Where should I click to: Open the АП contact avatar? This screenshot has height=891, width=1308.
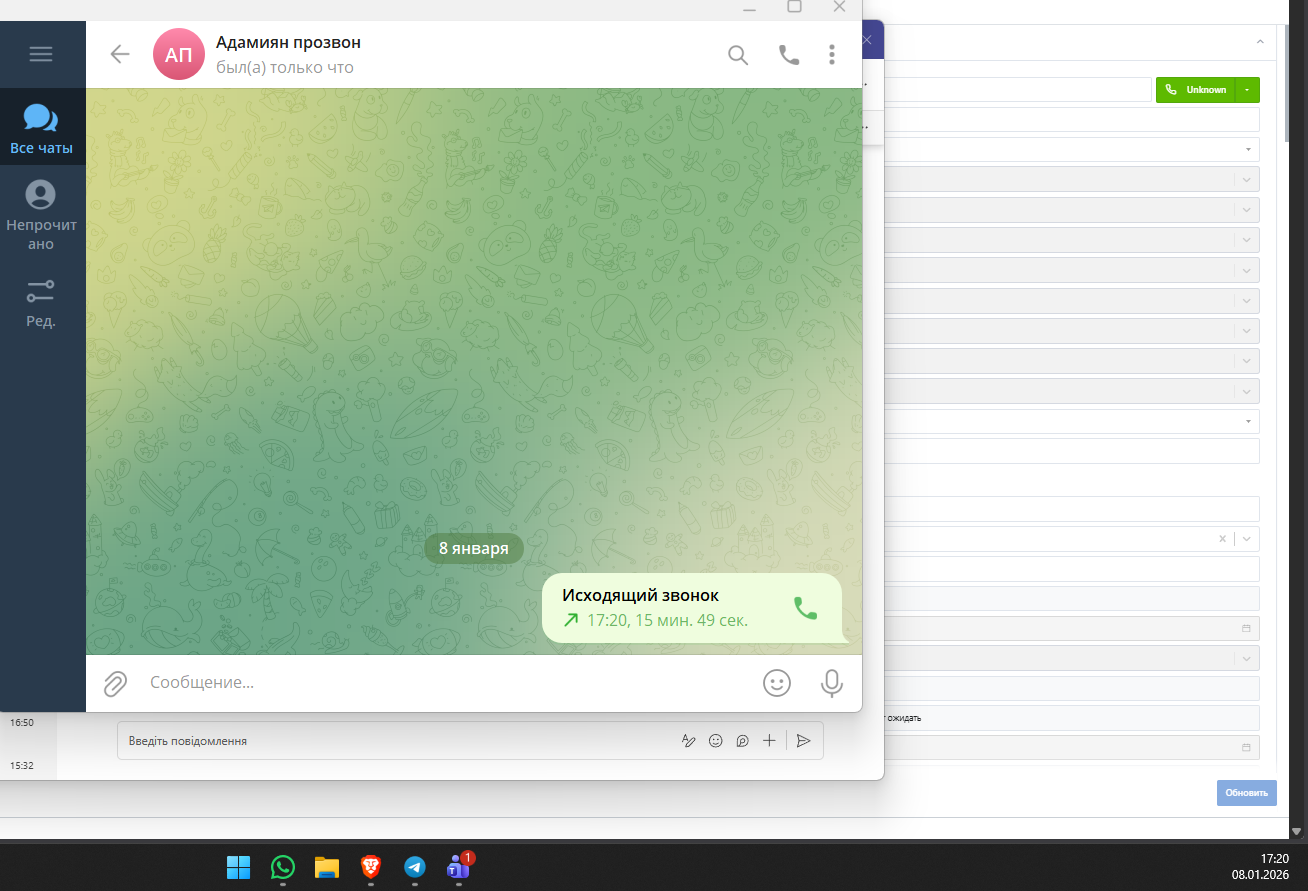tap(179, 54)
